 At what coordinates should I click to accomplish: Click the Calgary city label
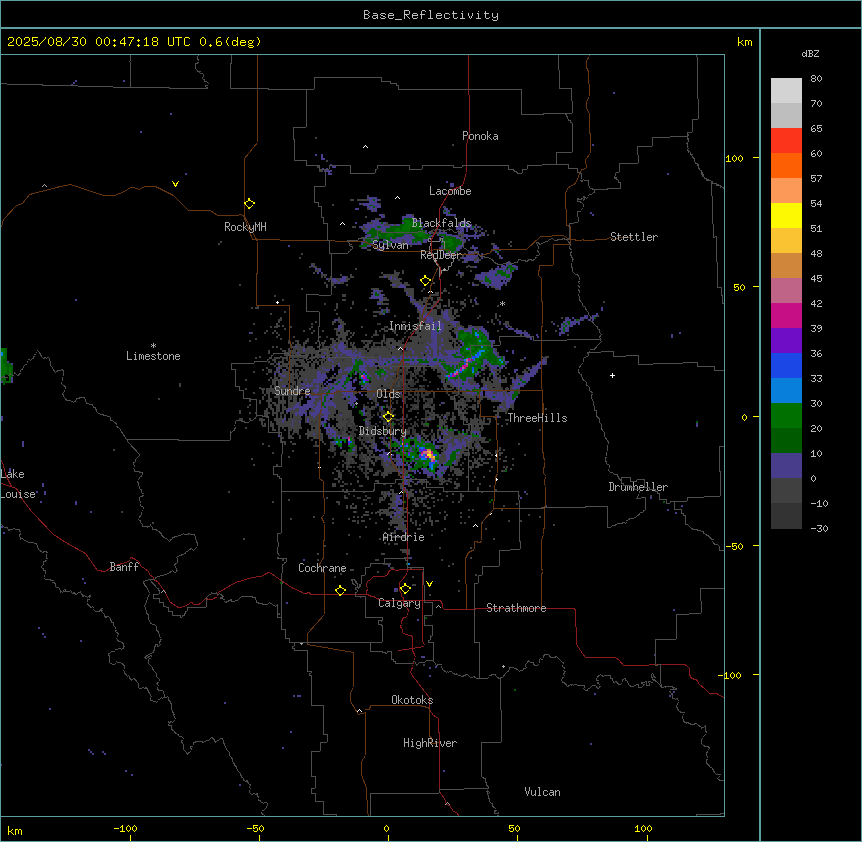tap(400, 603)
